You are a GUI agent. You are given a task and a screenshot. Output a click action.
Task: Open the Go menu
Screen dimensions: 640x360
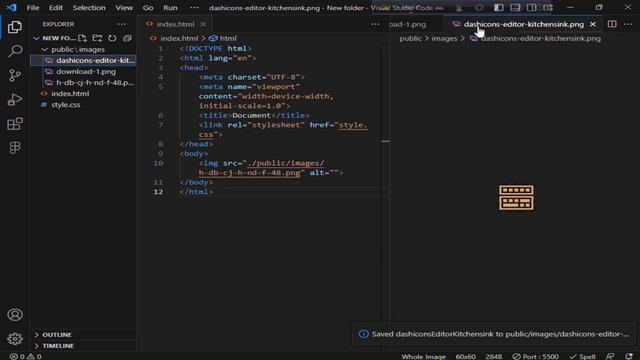[148, 7]
